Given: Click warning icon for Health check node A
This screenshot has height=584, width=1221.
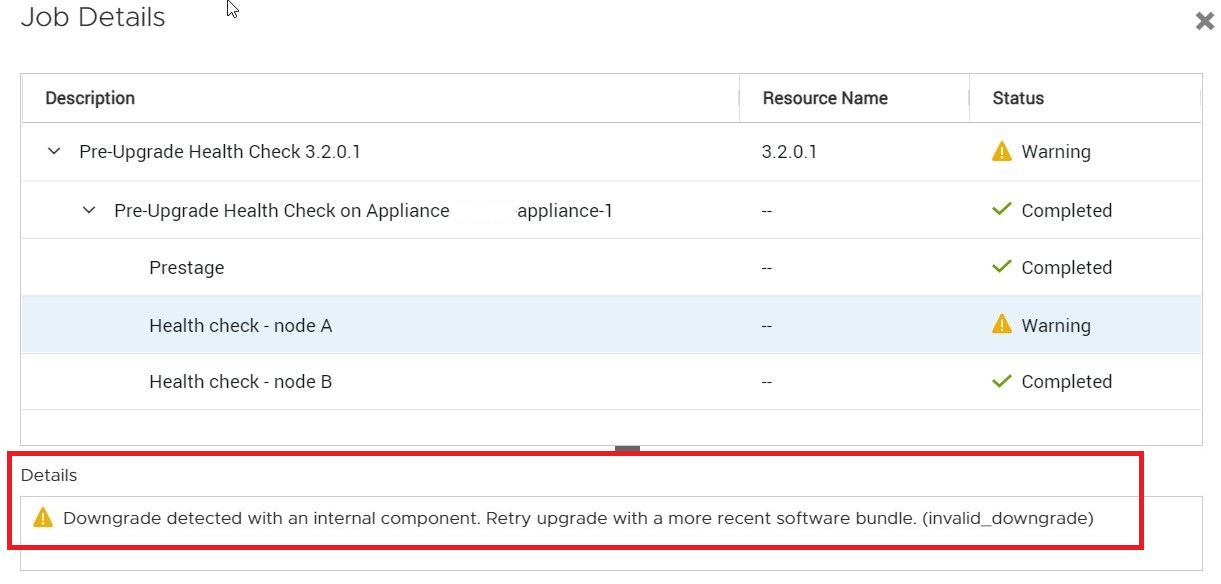Looking at the screenshot, I should [x=1001, y=325].
